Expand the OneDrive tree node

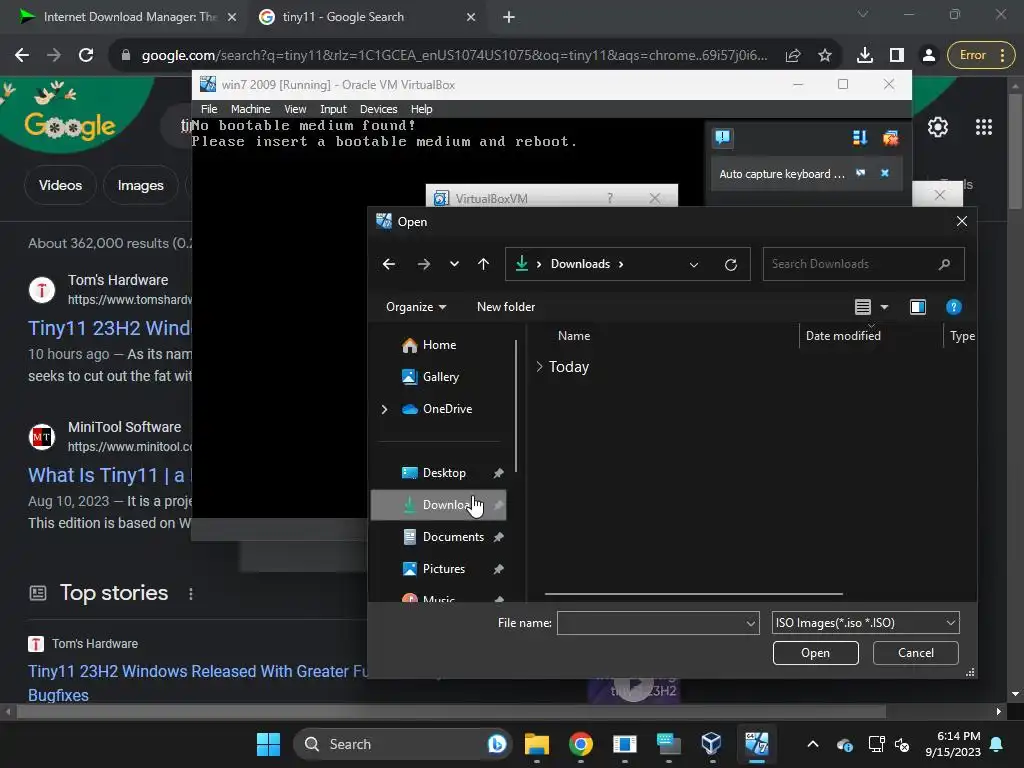click(x=384, y=409)
